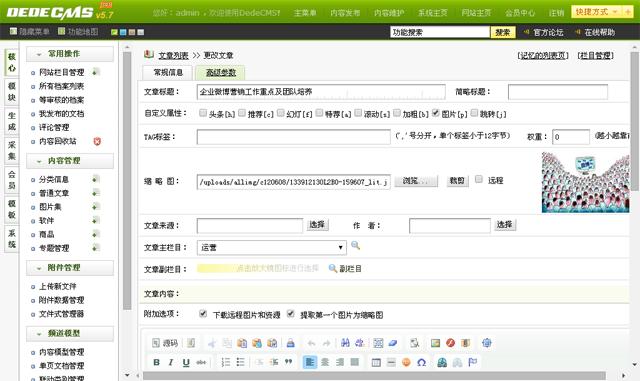Click the Strikethrough formatting icon
640x381 pixels.
coord(201,362)
